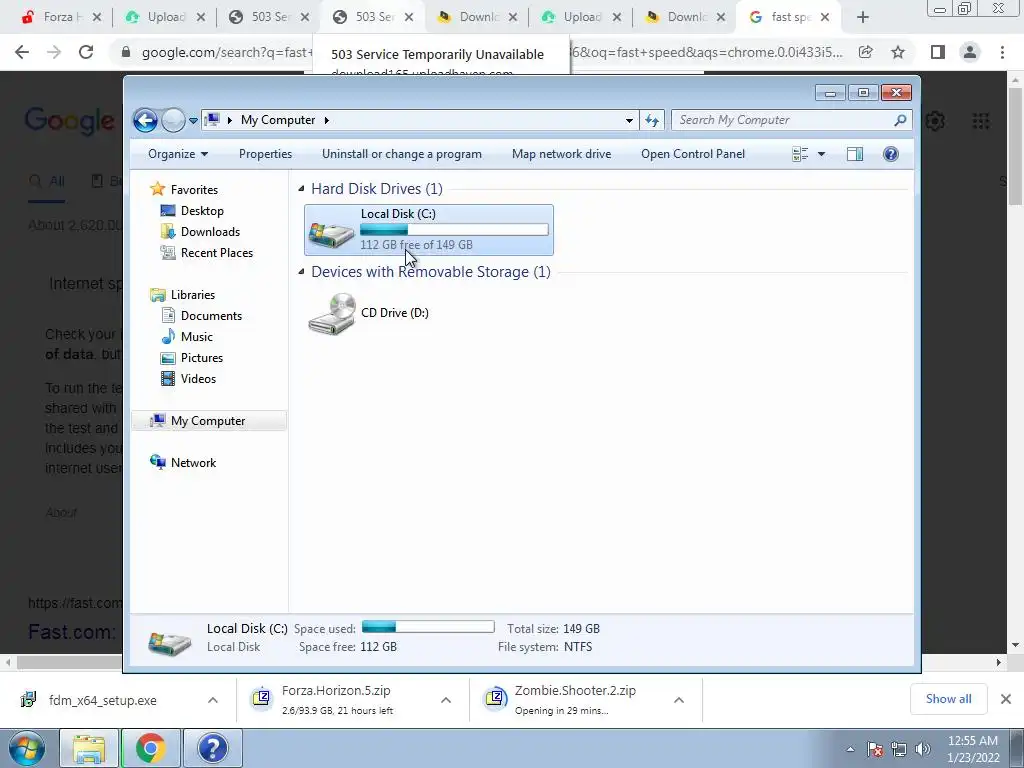Select the CD Drive (D:) icon
1024x768 pixels.
pos(331,314)
